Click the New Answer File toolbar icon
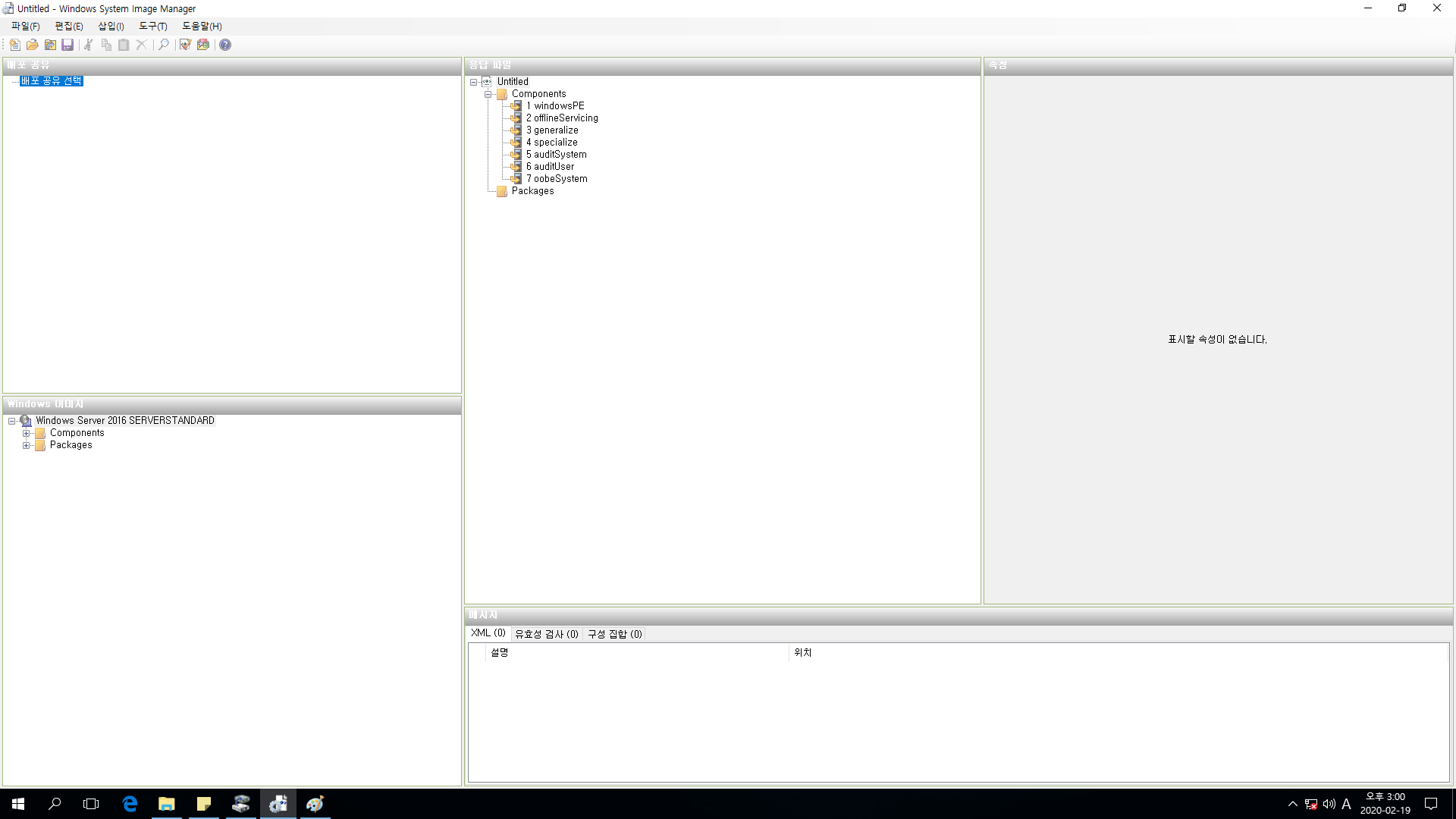The image size is (1456, 819). coord(15,45)
